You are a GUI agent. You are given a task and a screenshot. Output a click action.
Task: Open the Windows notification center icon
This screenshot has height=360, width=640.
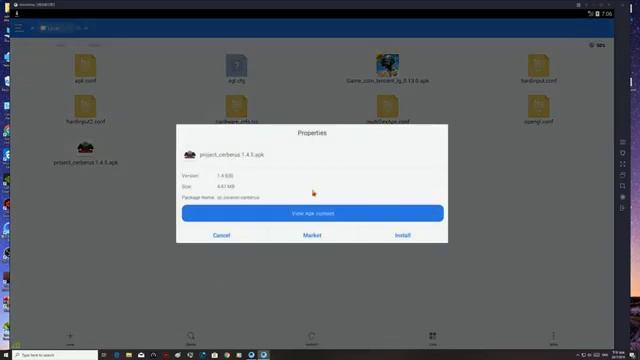coord(632,355)
